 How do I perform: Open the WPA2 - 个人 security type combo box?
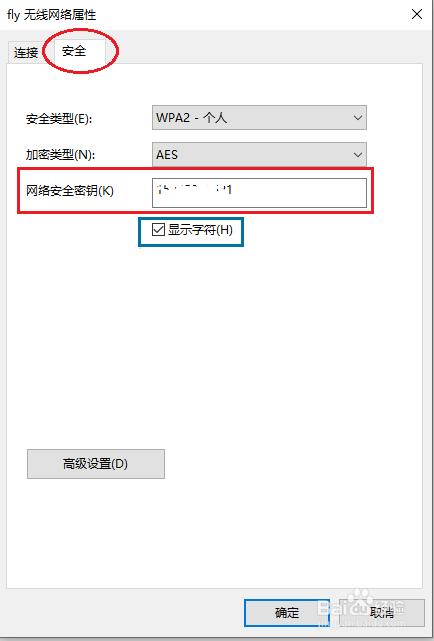[259, 118]
